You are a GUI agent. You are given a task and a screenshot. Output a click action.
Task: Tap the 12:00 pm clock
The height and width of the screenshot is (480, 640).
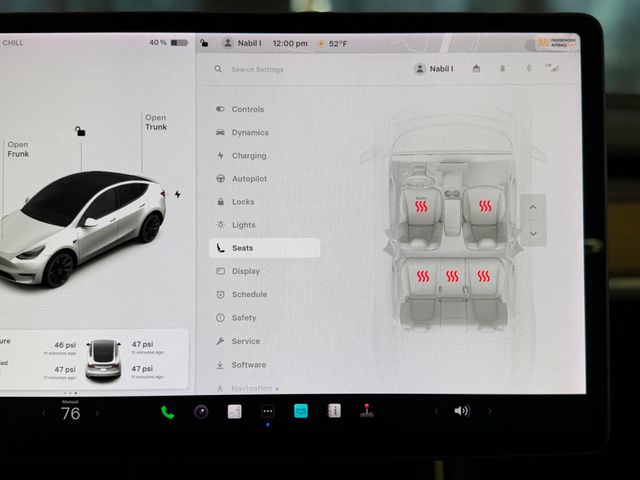pos(290,43)
